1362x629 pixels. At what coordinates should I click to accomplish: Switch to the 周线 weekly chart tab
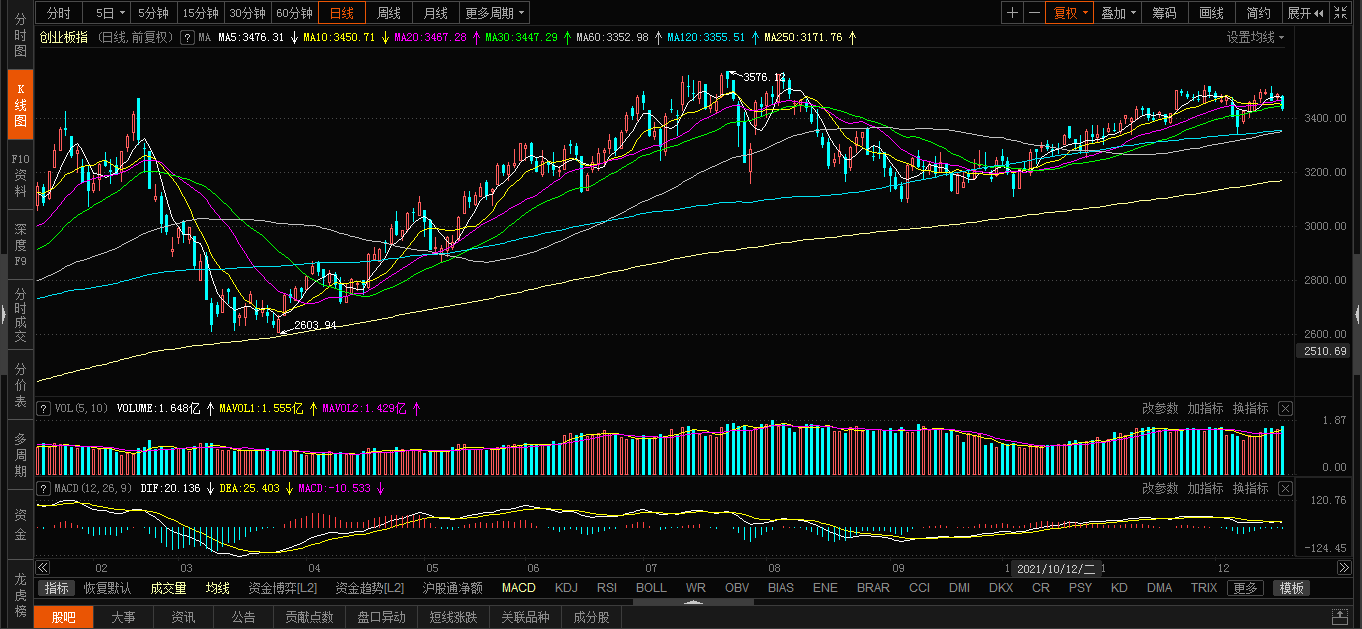[x=388, y=13]
